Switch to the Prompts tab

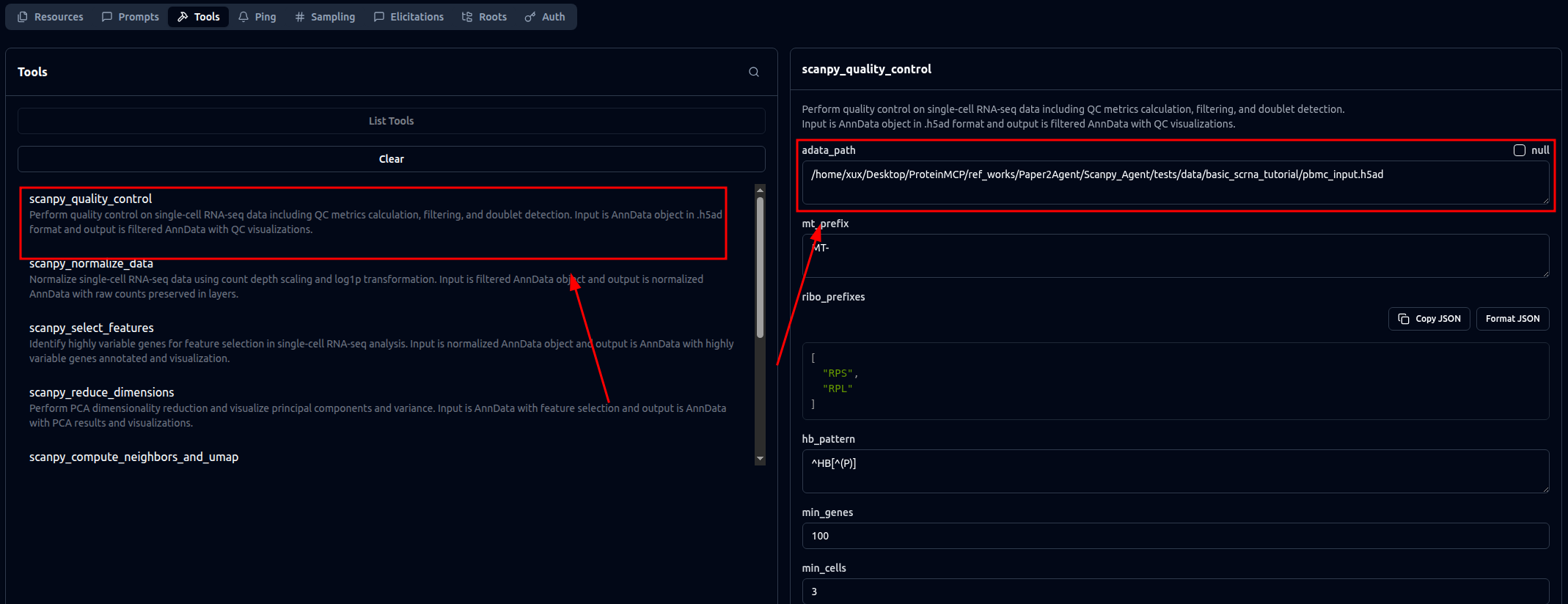(131, 17)
